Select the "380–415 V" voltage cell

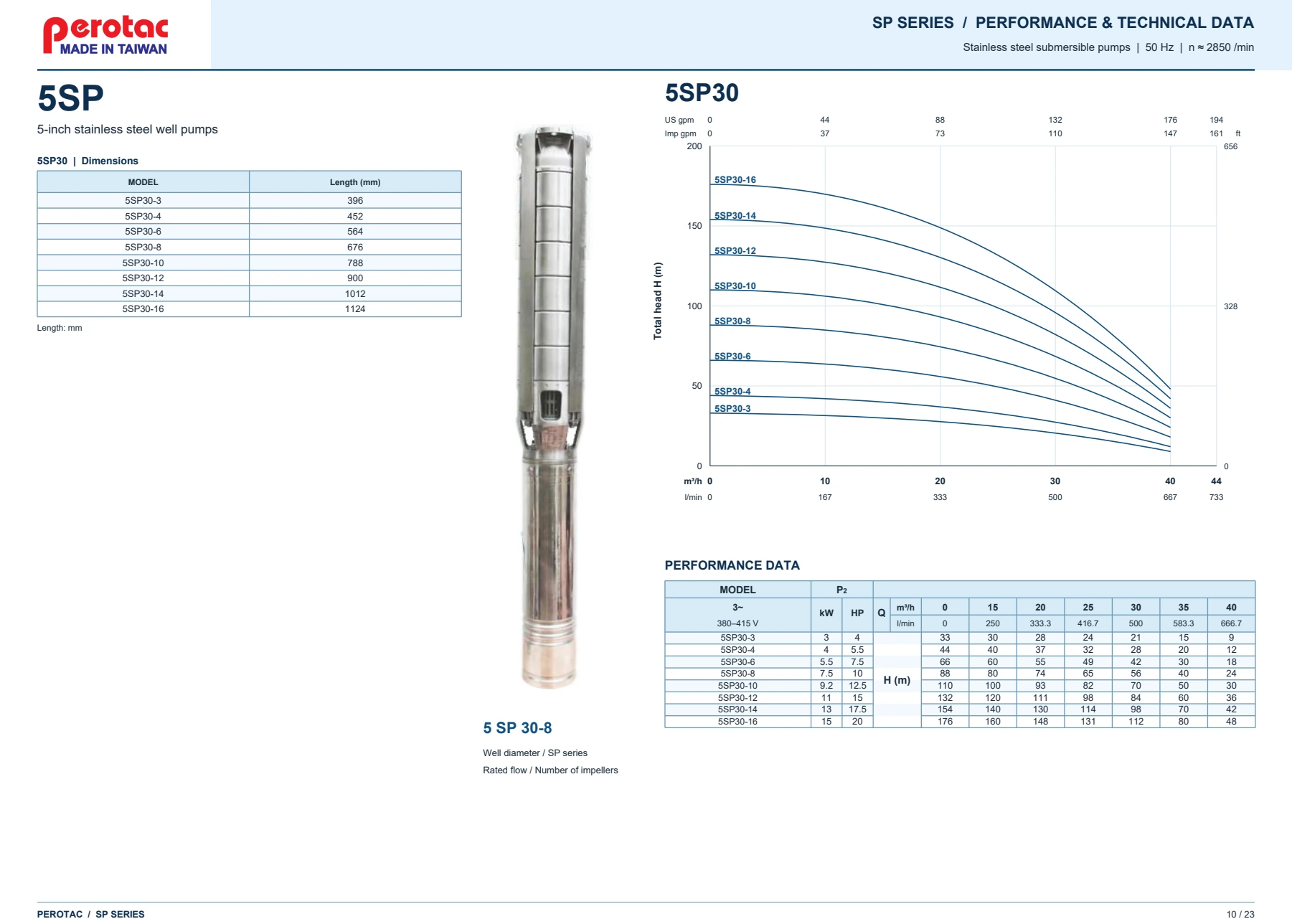point(737,623)
